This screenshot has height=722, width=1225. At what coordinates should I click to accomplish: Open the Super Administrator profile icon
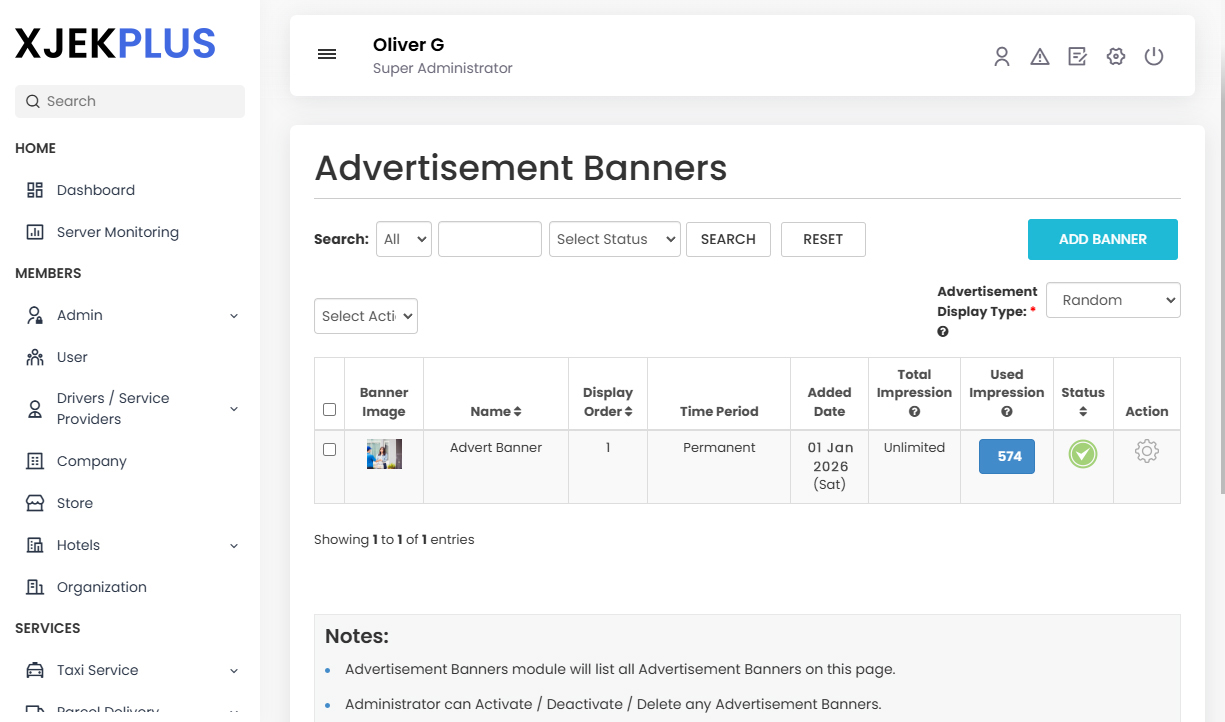(x=1002, y=56)
